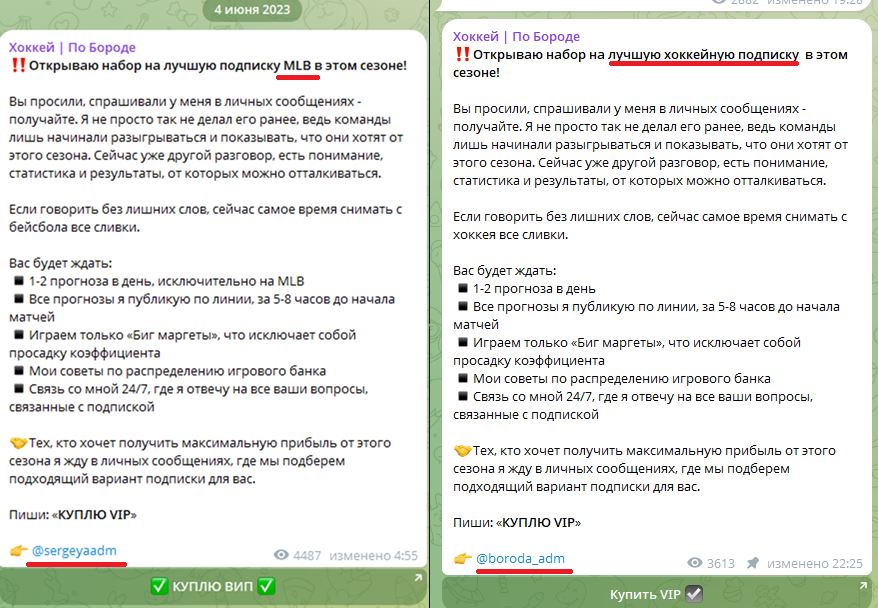Screen dimensions: 878x608
Task: Click "Пиши: «КУПЛЮ VIP»" in the MLB post
Action: [x=73, y=515]
